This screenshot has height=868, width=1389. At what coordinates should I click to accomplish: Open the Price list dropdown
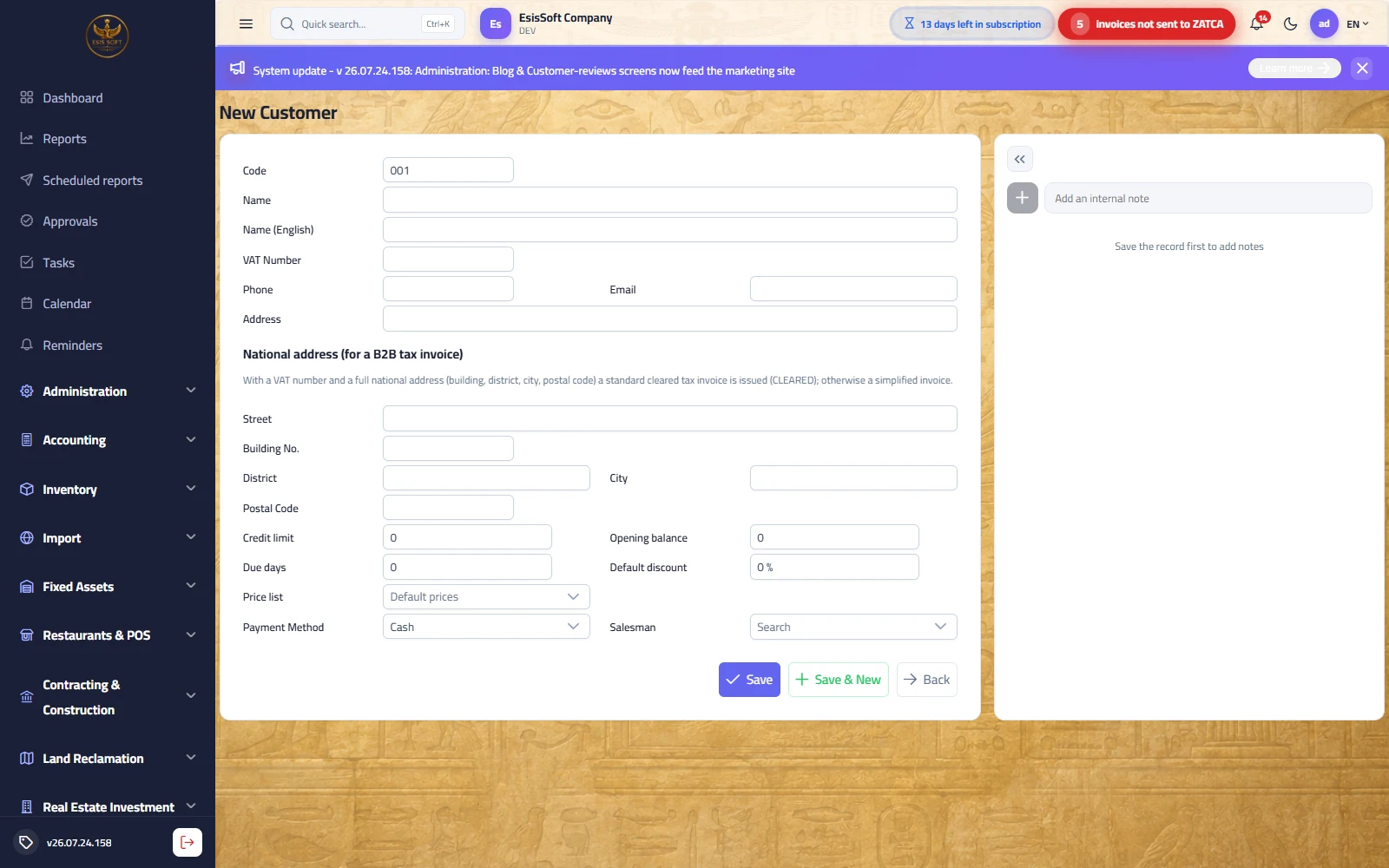coord(486,597)
